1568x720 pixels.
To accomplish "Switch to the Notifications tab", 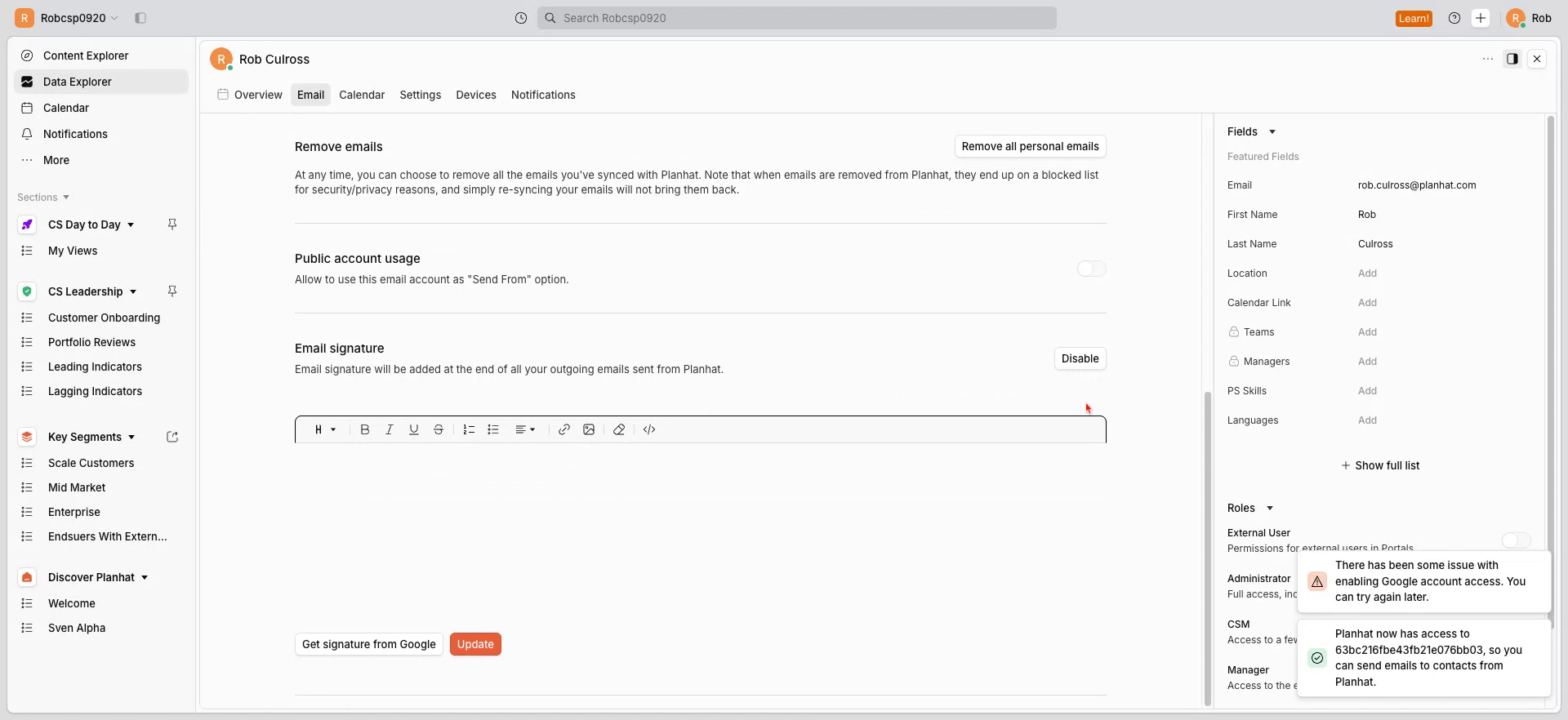I will click(x=543, y=95).
